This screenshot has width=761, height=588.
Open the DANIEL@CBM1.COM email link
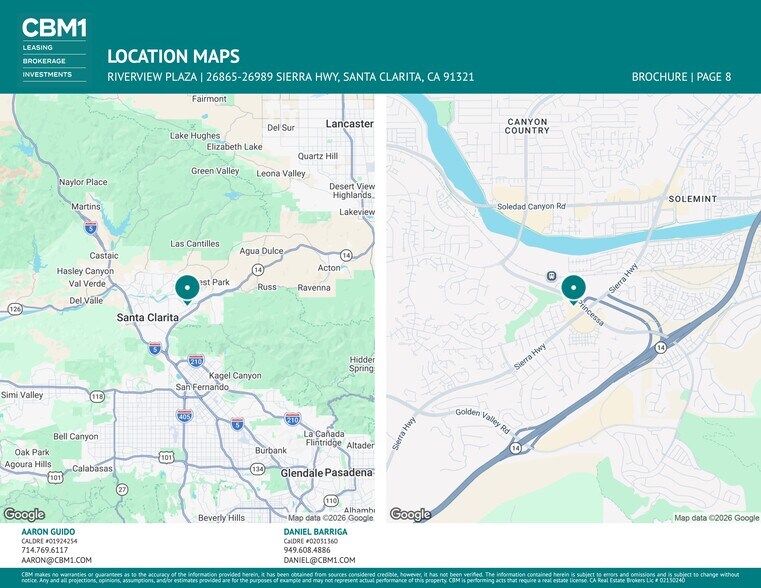319,560
